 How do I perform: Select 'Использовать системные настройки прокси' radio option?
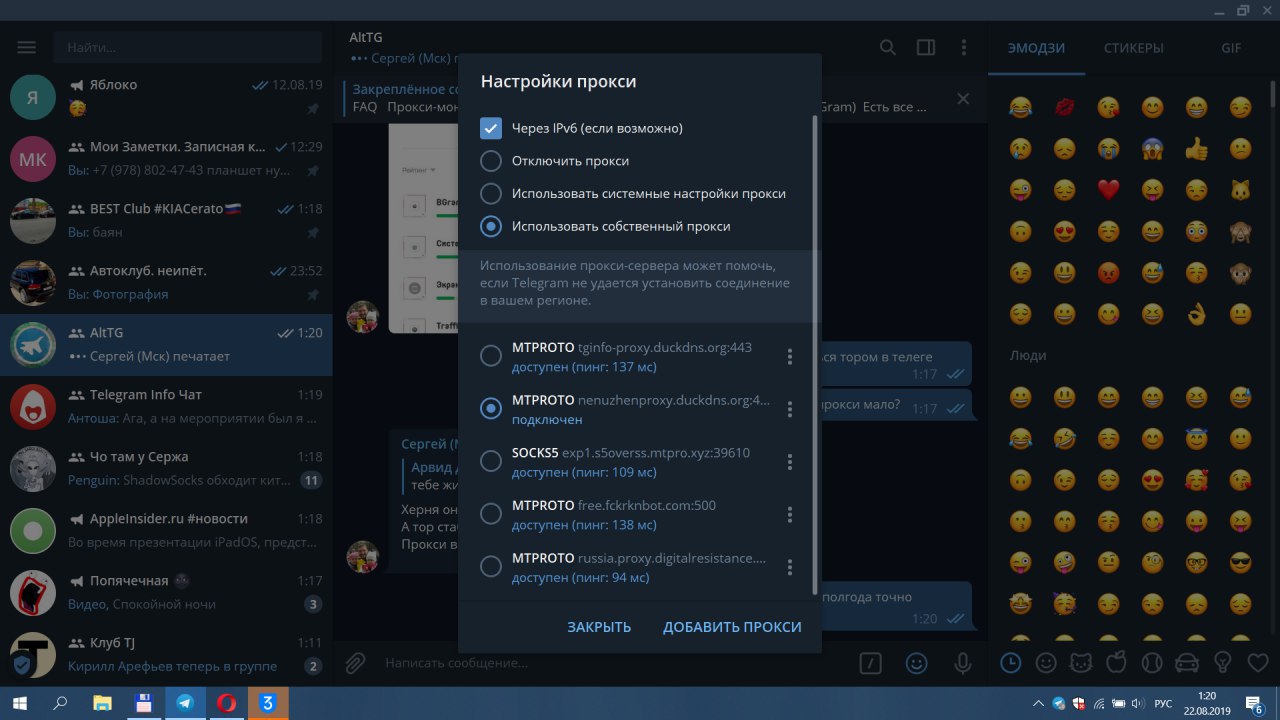pyautogui.click(x=491, y=193)
